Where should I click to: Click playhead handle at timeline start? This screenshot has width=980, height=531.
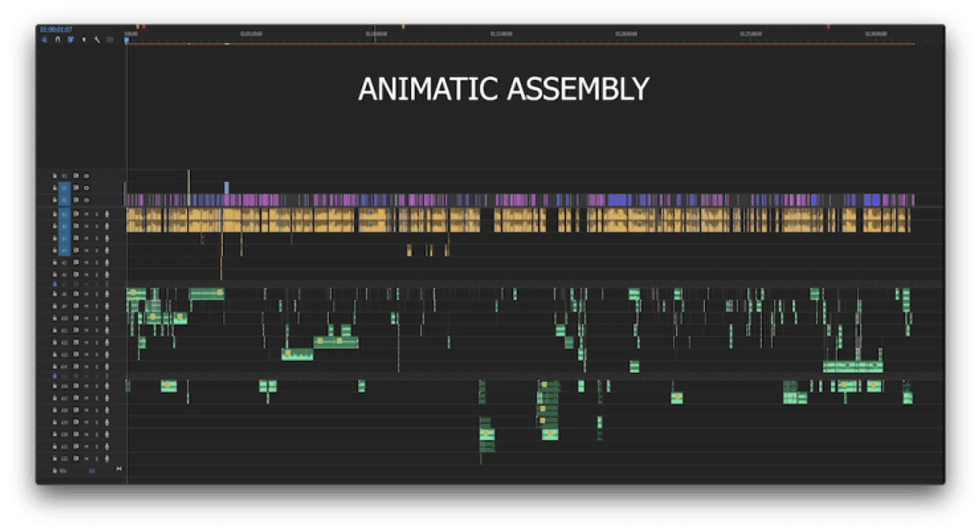127,40
